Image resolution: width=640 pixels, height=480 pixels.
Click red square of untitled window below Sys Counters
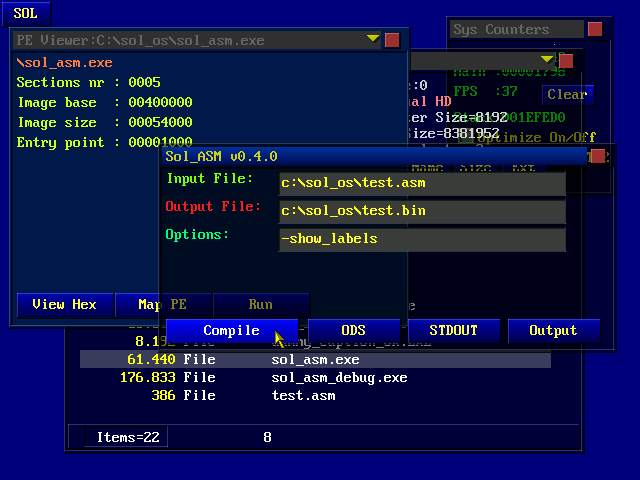[566, 61]
